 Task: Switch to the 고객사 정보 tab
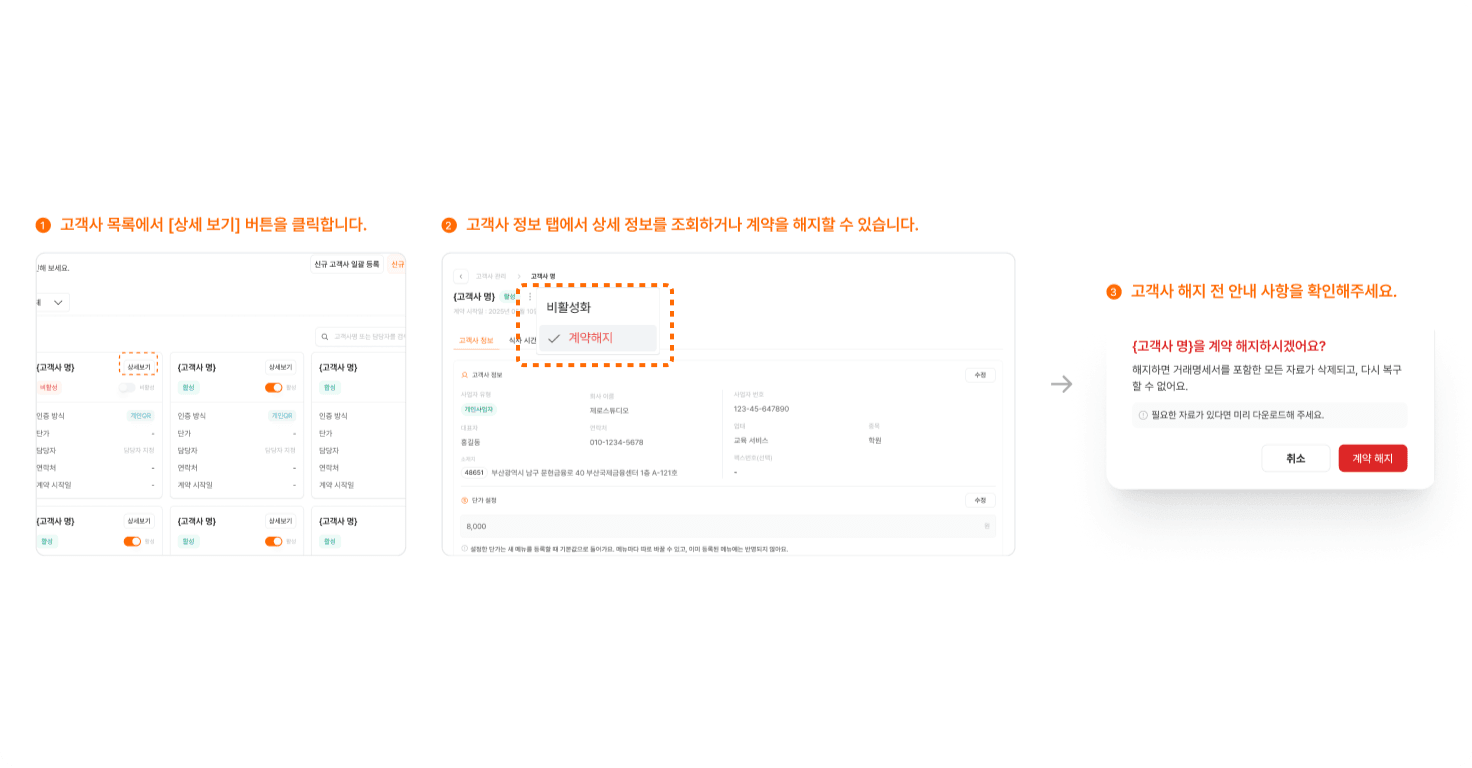coord(476,341)
